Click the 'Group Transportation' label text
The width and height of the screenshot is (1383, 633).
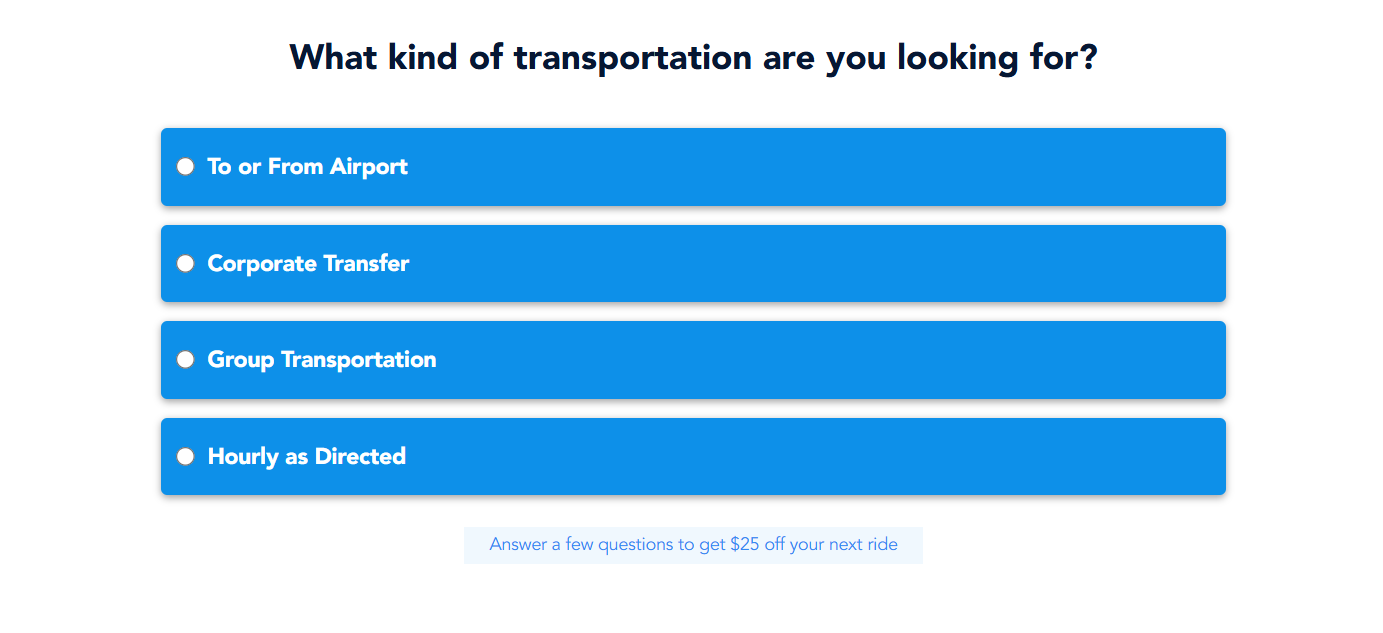click(321, 360)
